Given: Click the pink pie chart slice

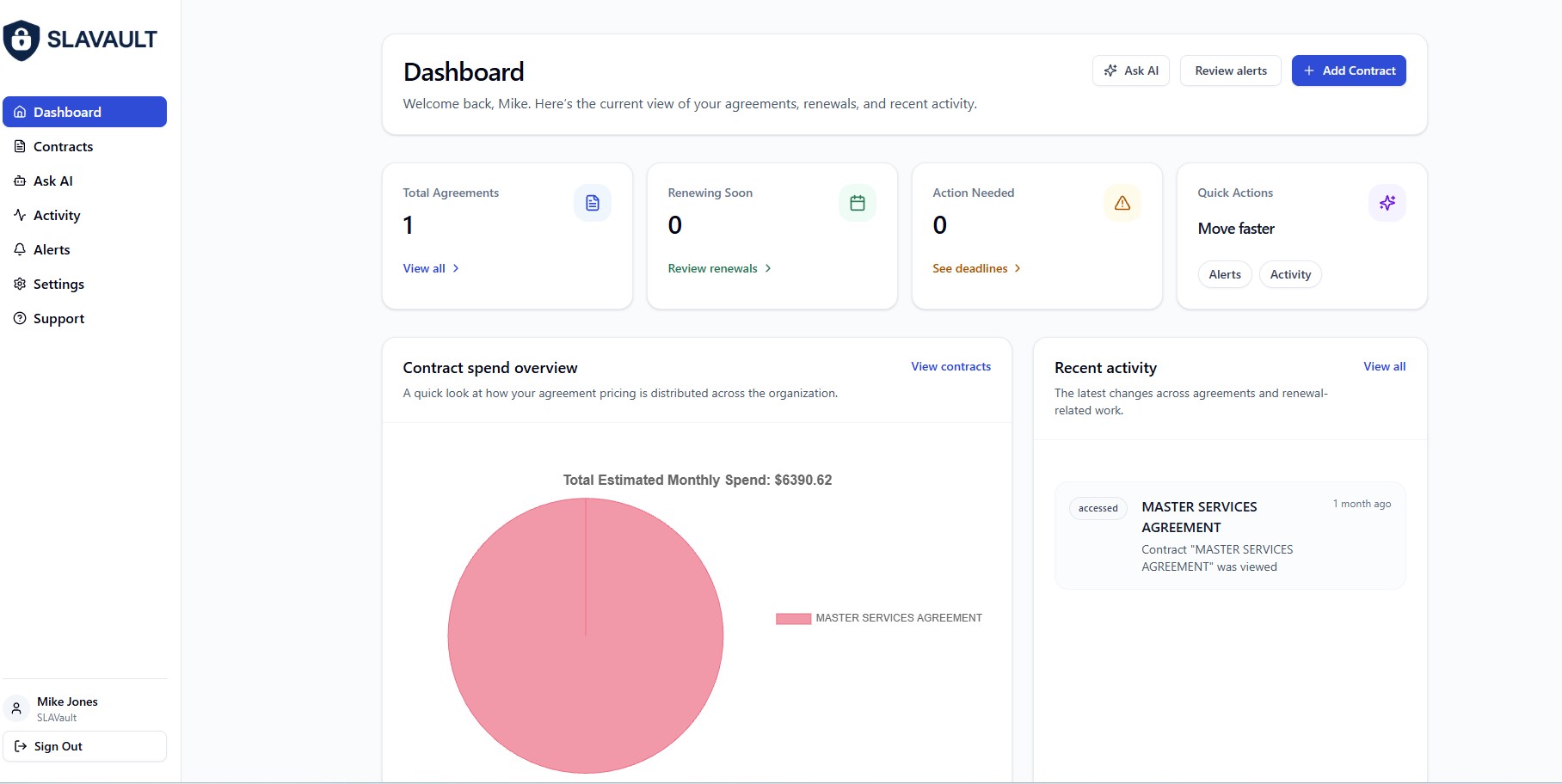Looking at the screenshot, I should coord(586,636).
